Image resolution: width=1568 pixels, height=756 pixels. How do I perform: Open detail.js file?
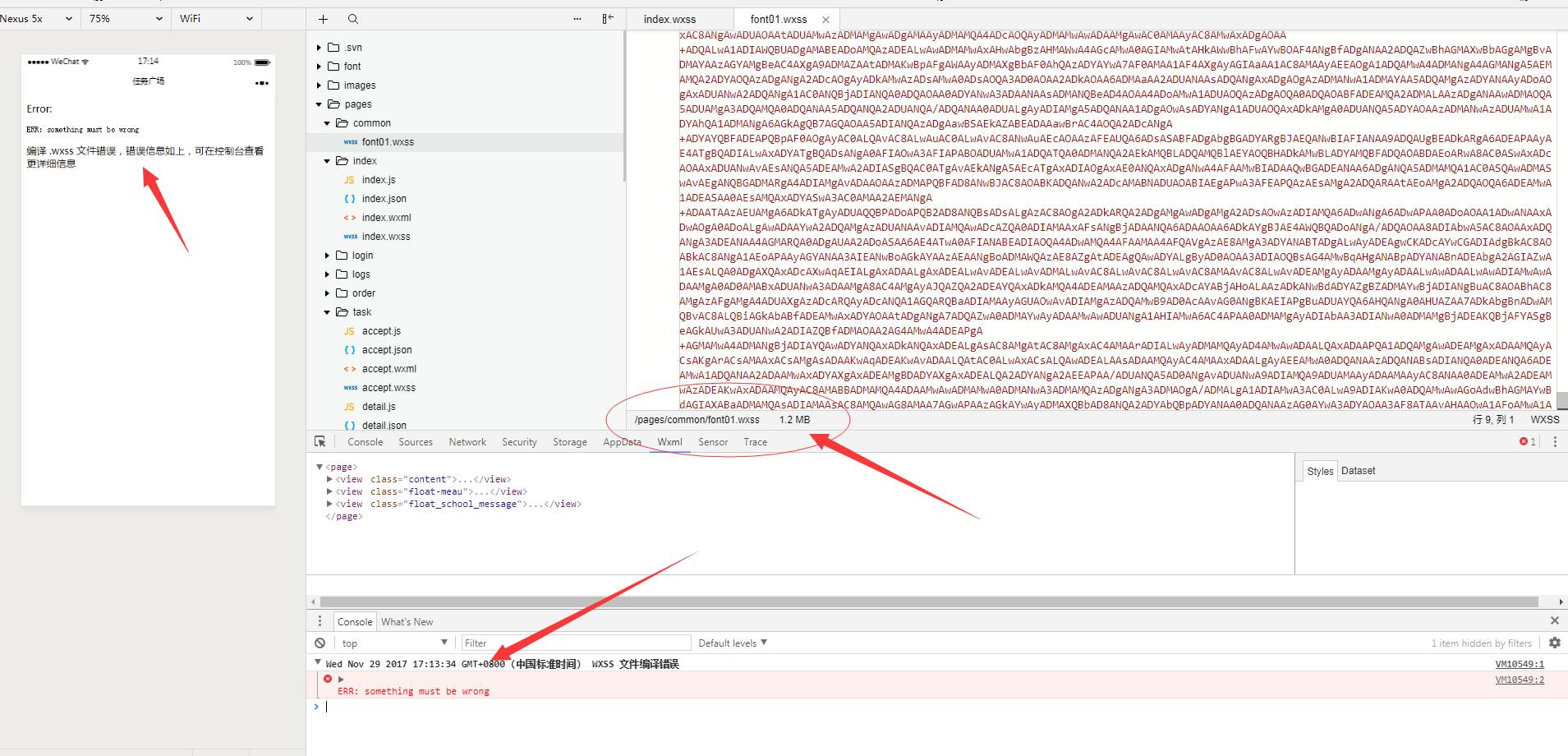(x=379, y=407)
